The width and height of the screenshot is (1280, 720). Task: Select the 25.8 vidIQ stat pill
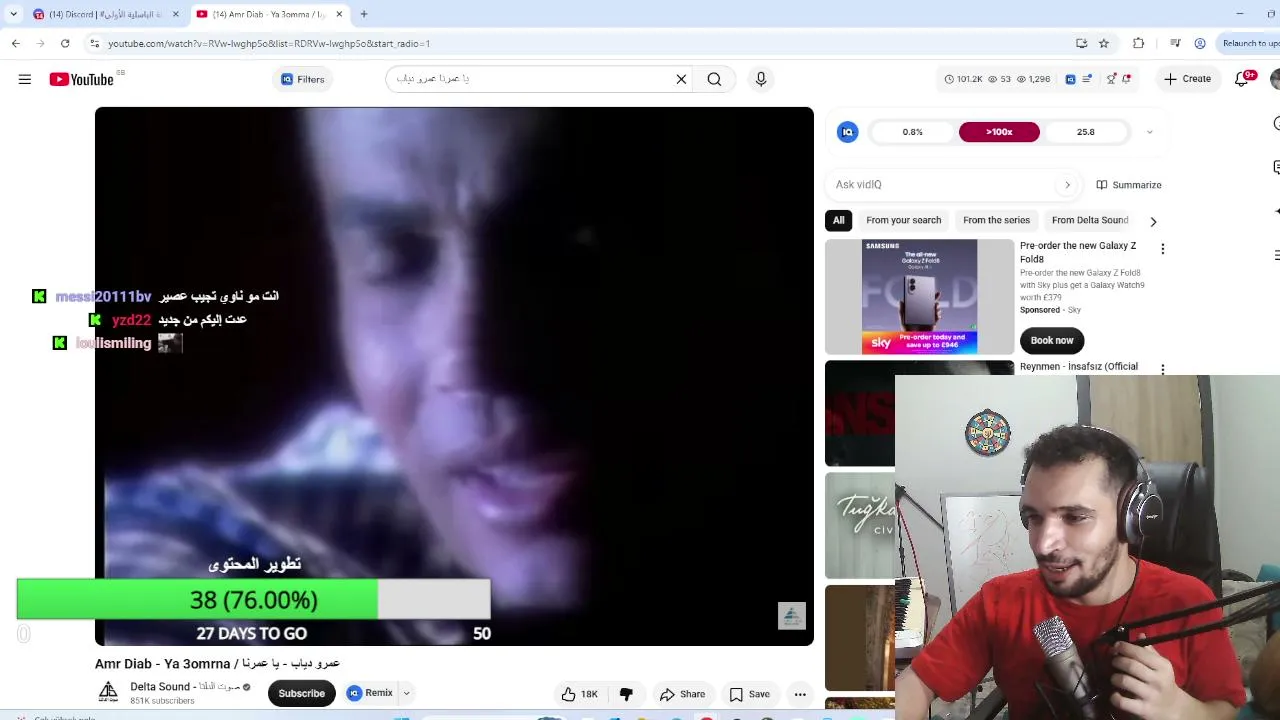(1086, 132)
